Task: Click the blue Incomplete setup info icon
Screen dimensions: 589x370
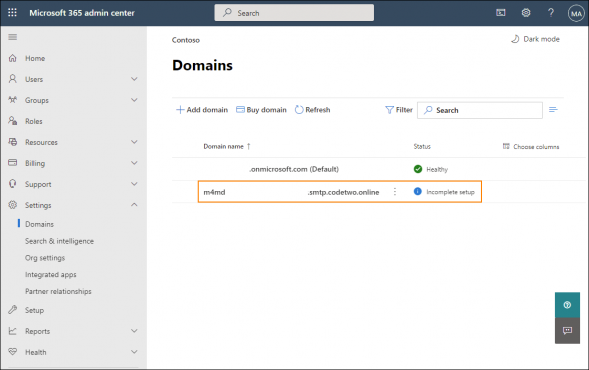Action: [x=417, y=191]
